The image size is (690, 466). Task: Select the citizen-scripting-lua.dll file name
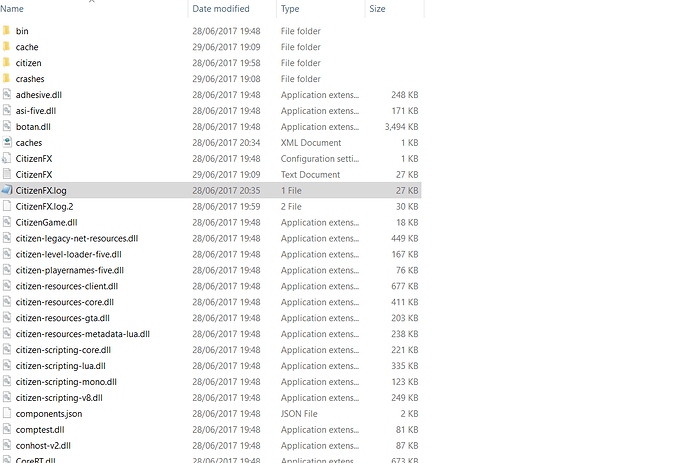[60, 366]
